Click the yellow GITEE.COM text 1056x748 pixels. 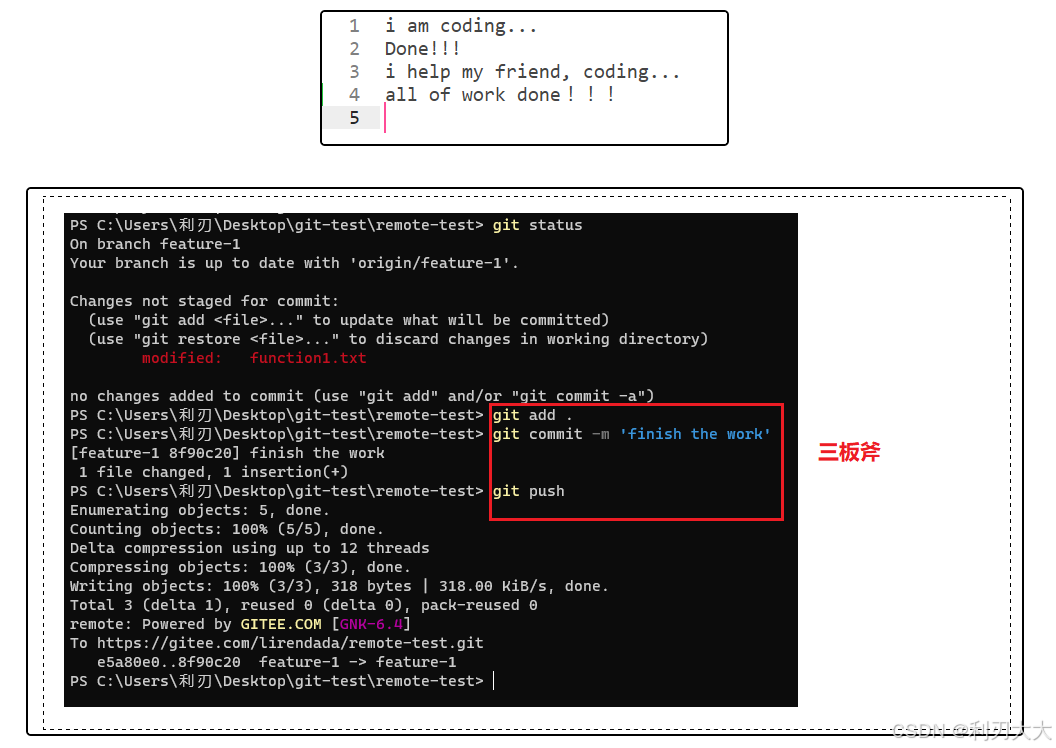(x=281, y=624)
